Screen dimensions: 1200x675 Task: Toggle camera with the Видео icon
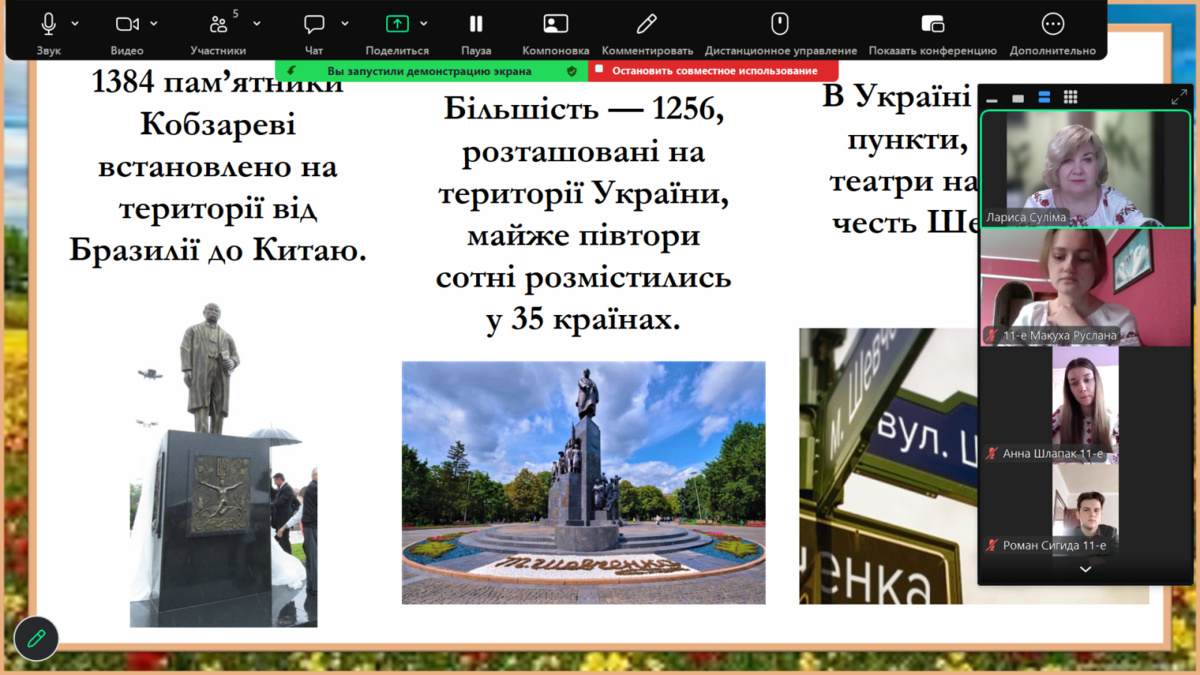(126, 25)
